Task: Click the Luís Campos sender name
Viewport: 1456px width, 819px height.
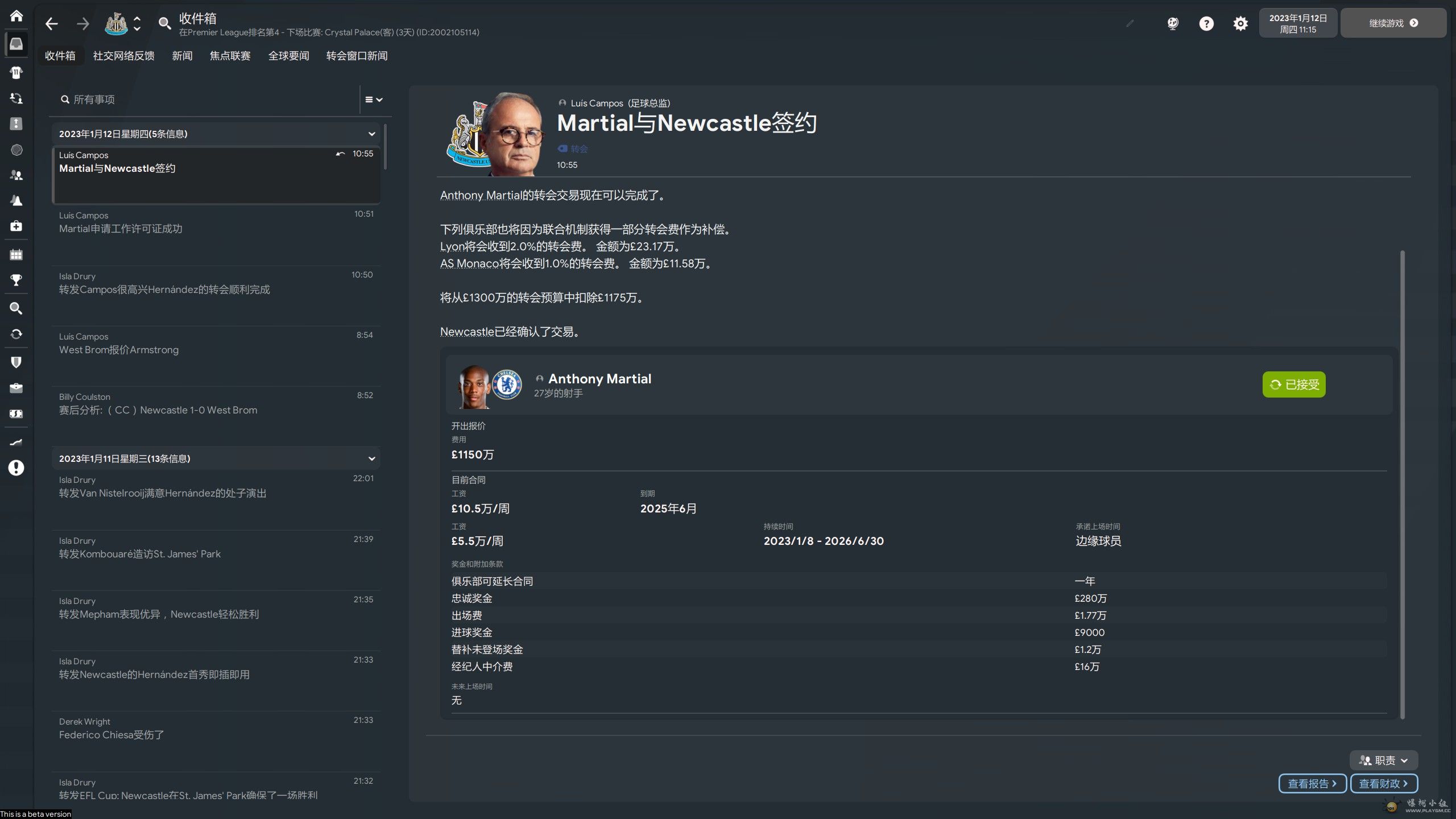Action: [x=597, y=103]
